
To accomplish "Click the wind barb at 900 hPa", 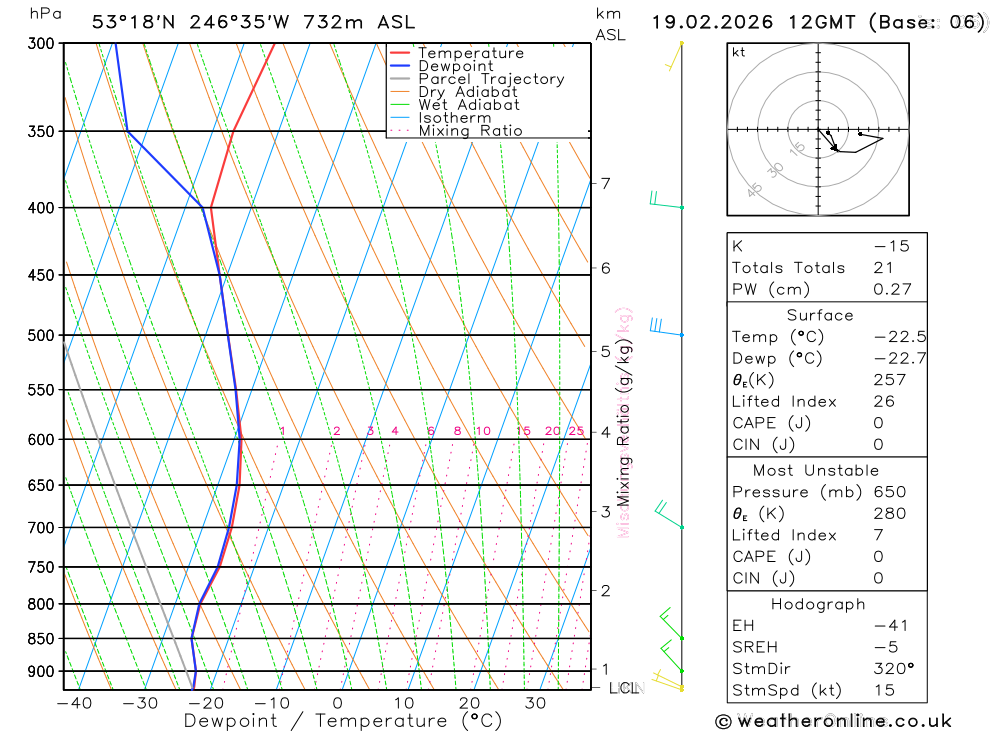I will pos(672,656).
